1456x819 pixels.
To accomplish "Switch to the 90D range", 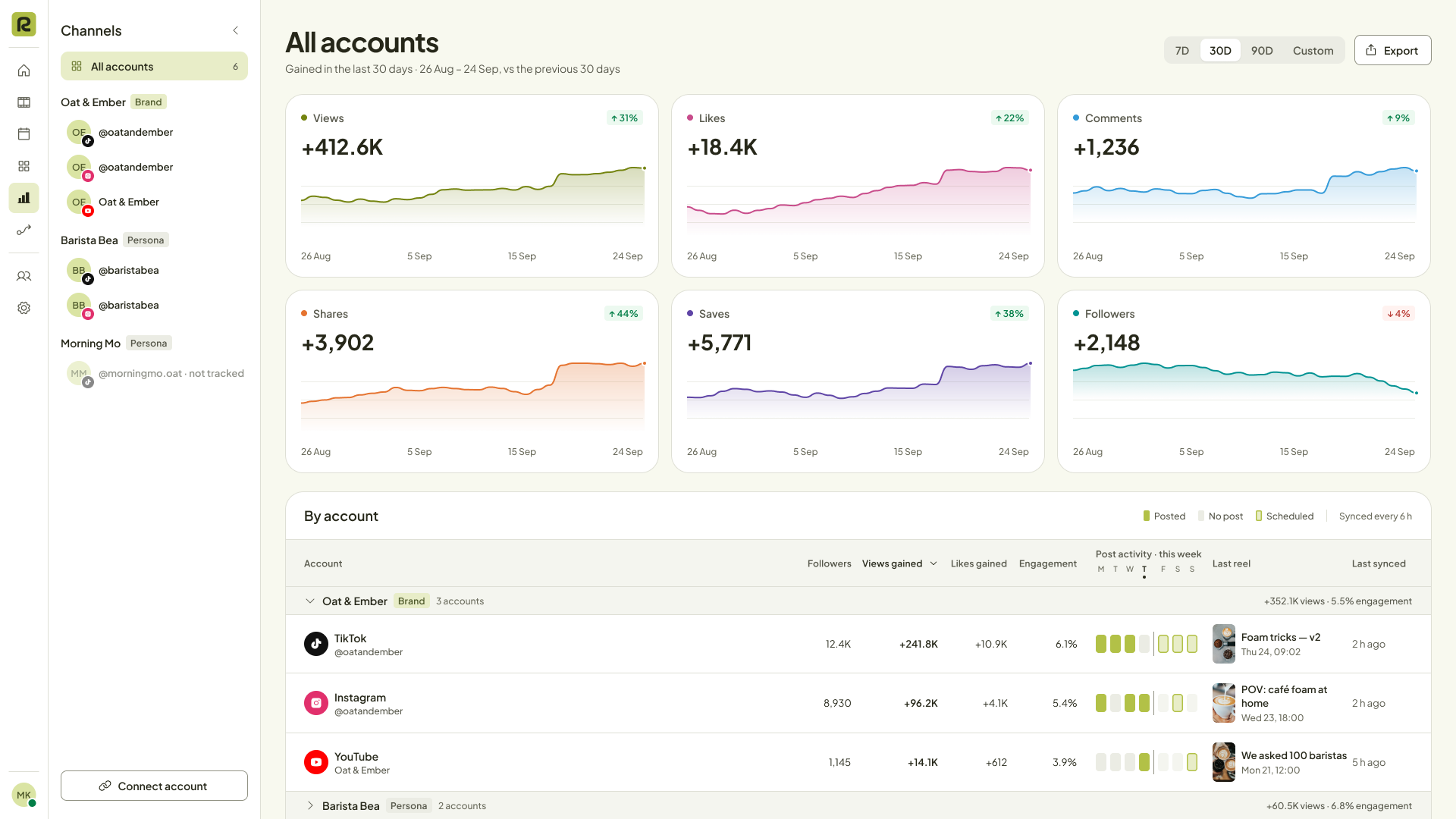I will (x=1262, y=50).
